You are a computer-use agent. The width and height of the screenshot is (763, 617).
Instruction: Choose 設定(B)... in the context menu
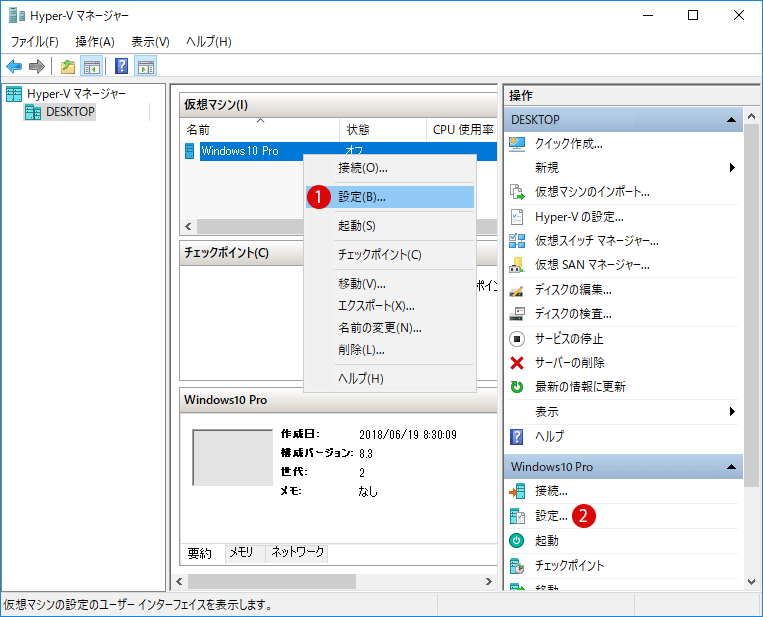tap(390, 197)
